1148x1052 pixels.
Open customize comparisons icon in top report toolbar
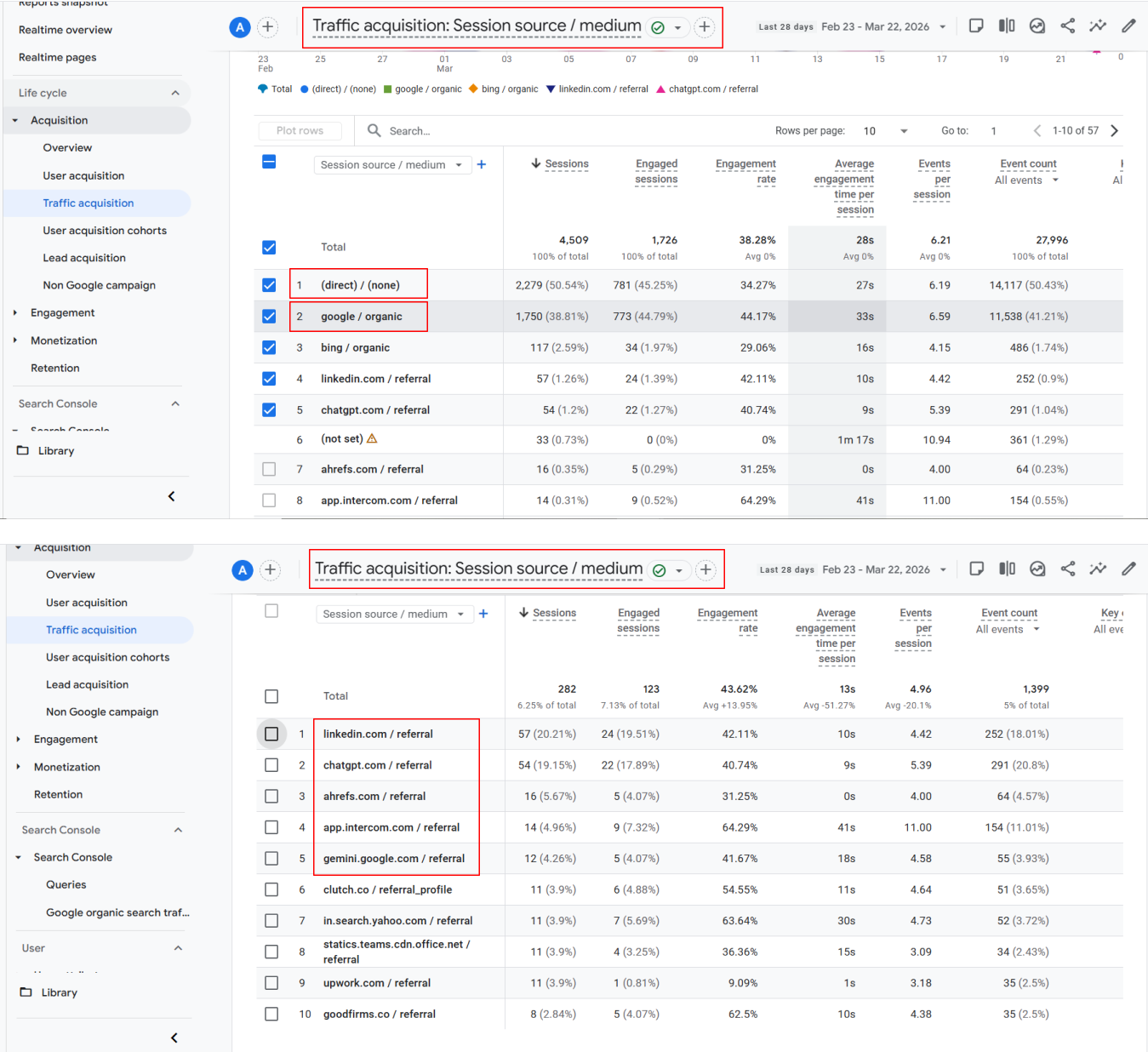point(976,26)
